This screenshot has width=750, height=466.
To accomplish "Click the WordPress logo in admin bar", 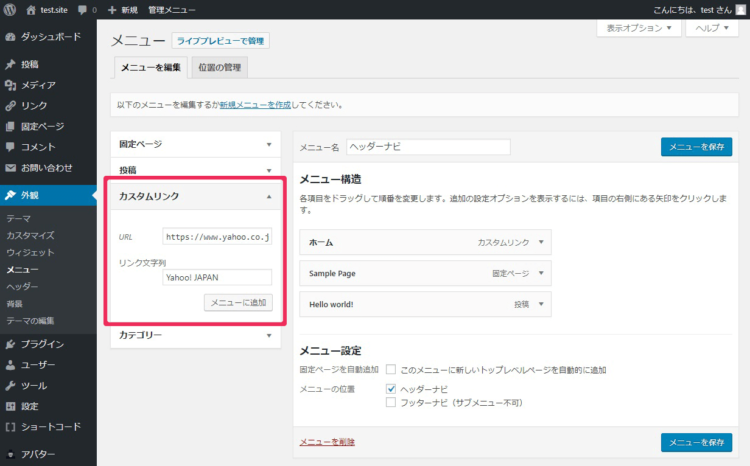I will click(x=11, y=9).
